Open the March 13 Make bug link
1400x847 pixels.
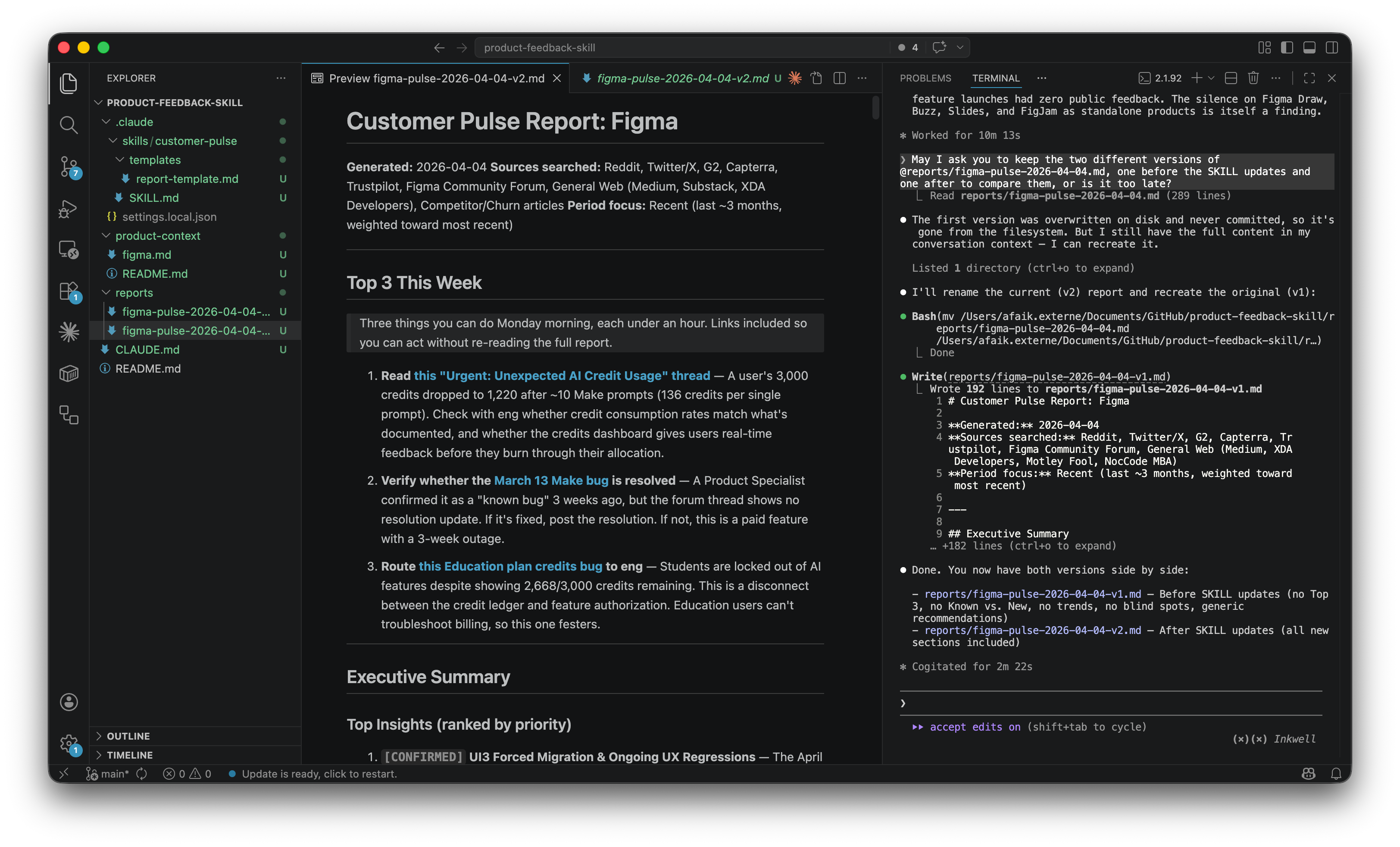[x=550, y=480]
